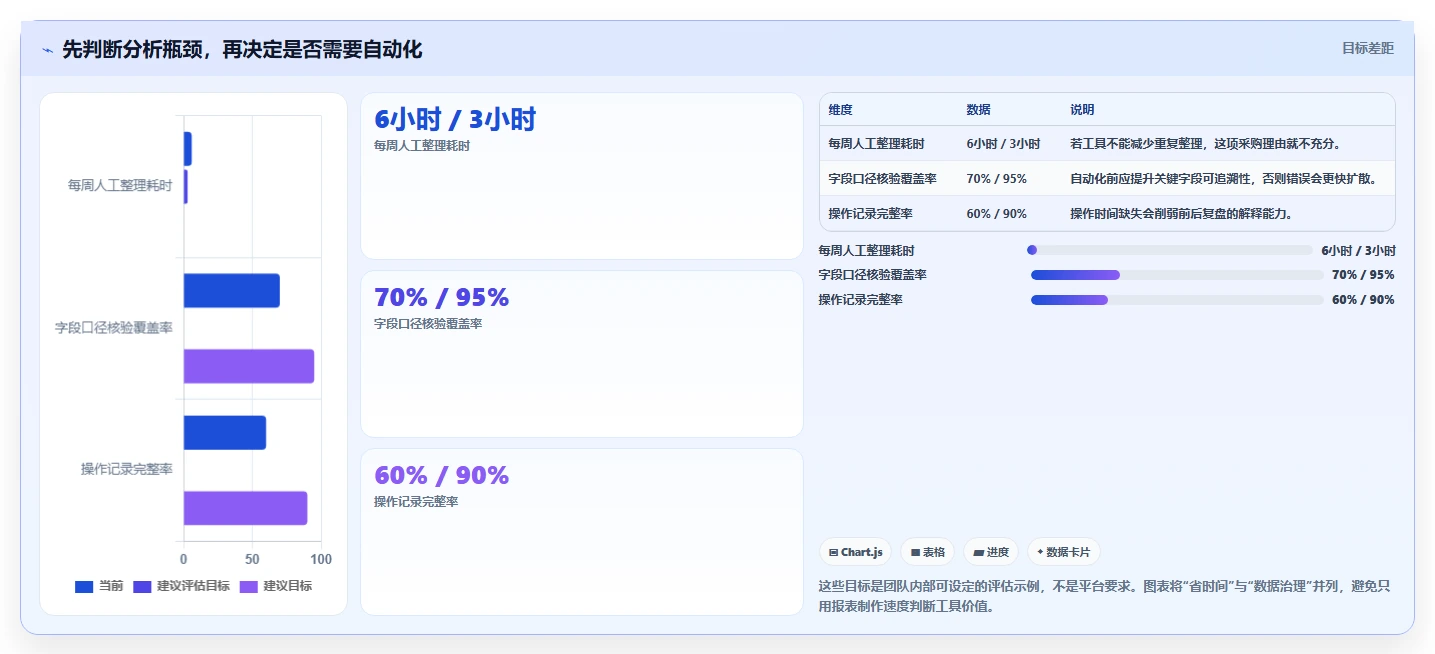Click the 表格 chip with table icon

[x=927, y=552]
